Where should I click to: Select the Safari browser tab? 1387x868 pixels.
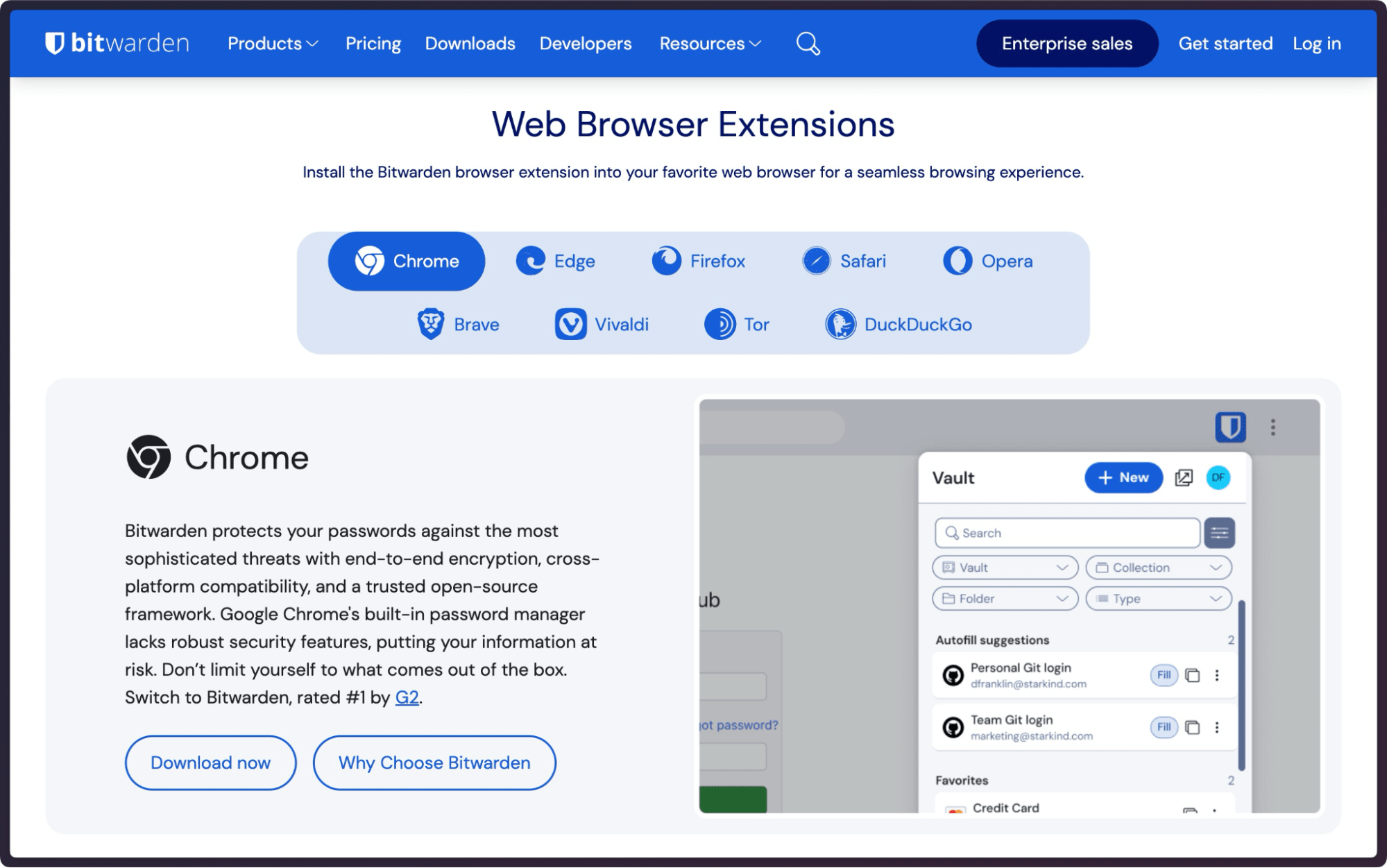coord(844,261)
